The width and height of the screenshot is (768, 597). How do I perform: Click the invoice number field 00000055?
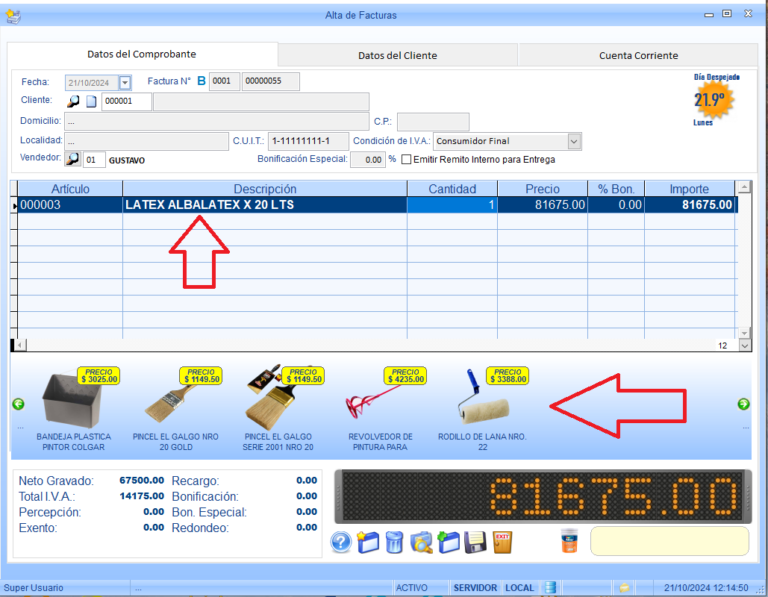(x=270, y=81)
